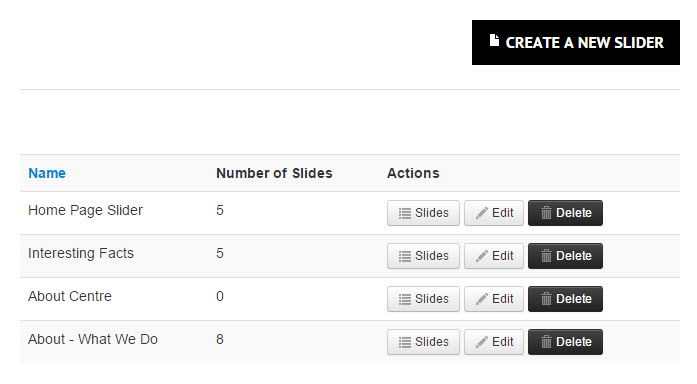Click the pencil icon for Home Page Slider
Image resolution: width=697 pixels, height=384 pixels.
coord(481,213)
